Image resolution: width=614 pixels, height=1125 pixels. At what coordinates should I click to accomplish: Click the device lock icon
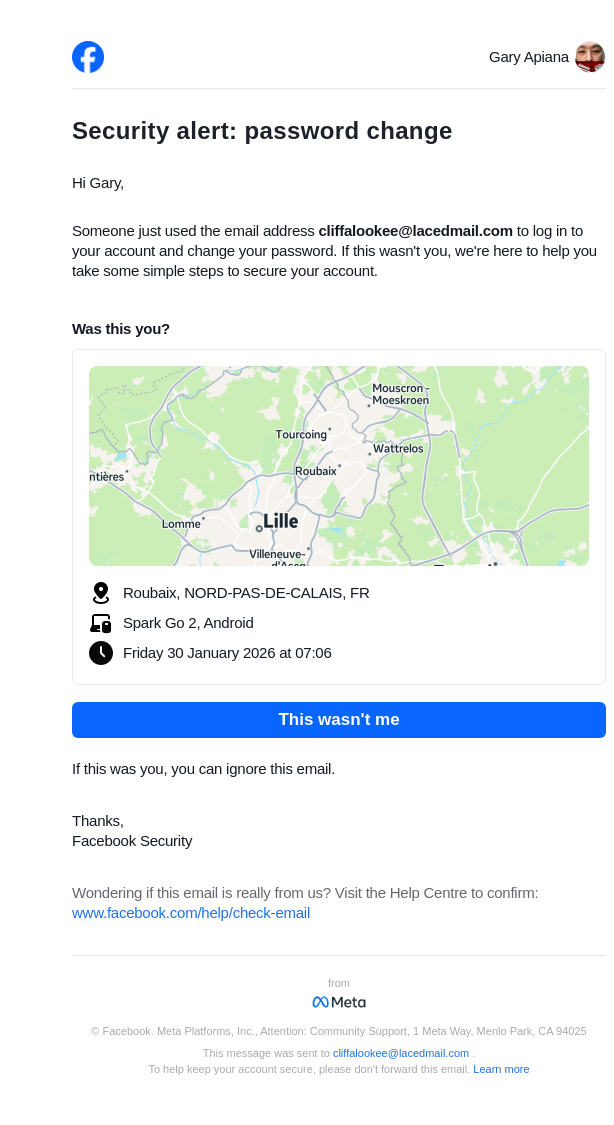[x=100, y=623]
